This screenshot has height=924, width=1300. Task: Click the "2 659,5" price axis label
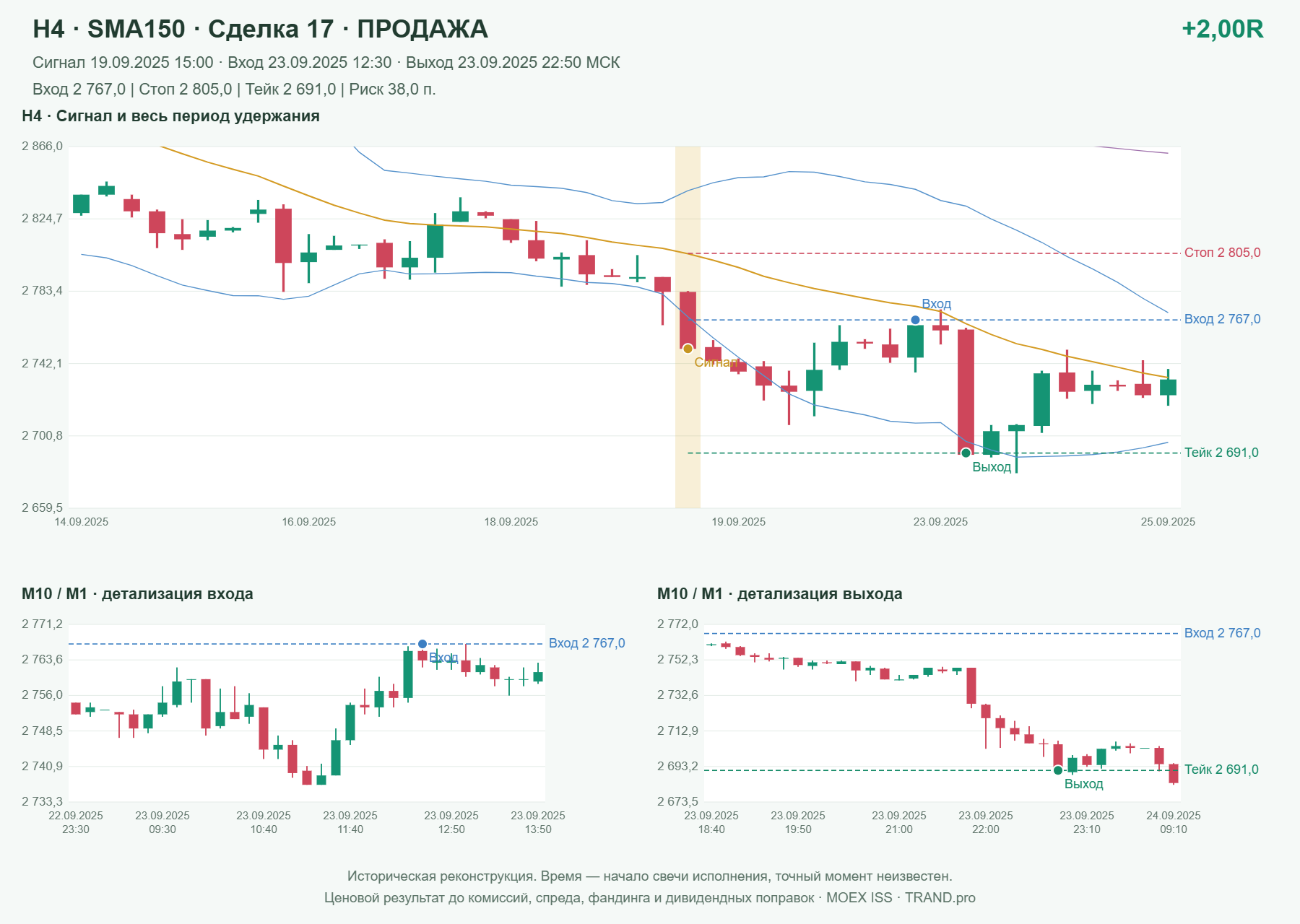coord(43,508)
